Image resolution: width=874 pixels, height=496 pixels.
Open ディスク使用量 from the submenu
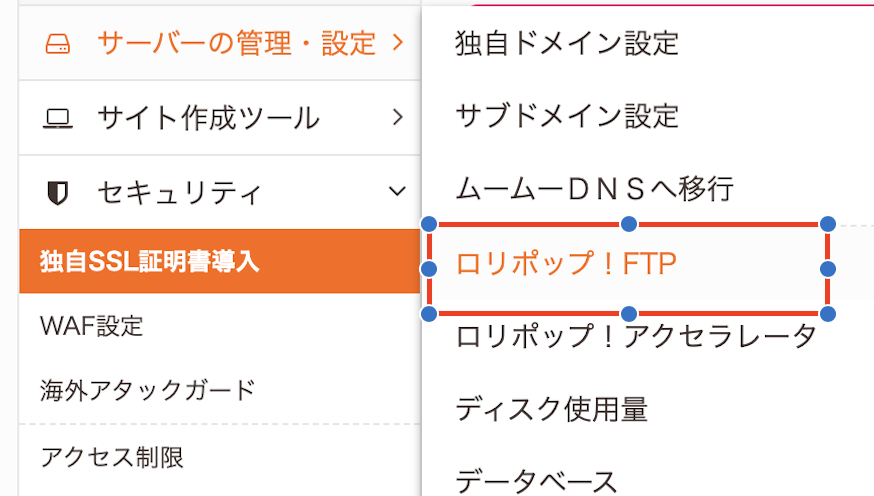pyautogui.click(x=552, y=409)
